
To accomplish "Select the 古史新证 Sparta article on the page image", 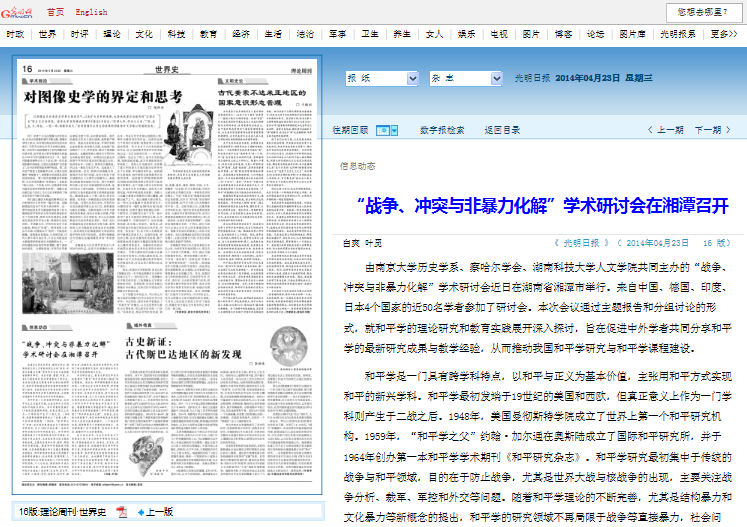I will [183, 348].
